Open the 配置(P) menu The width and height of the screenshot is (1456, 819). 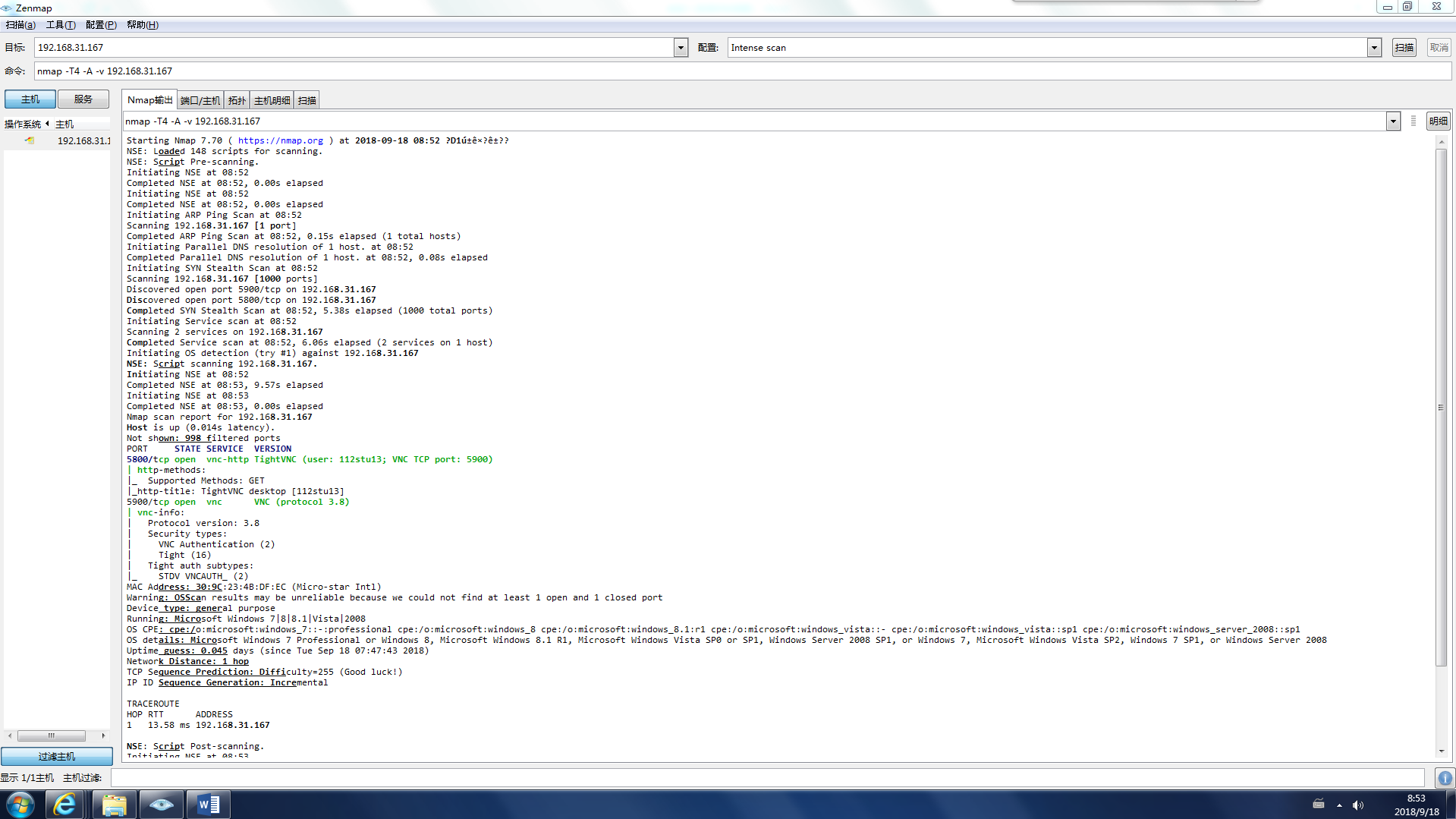(x=101, y=25)
